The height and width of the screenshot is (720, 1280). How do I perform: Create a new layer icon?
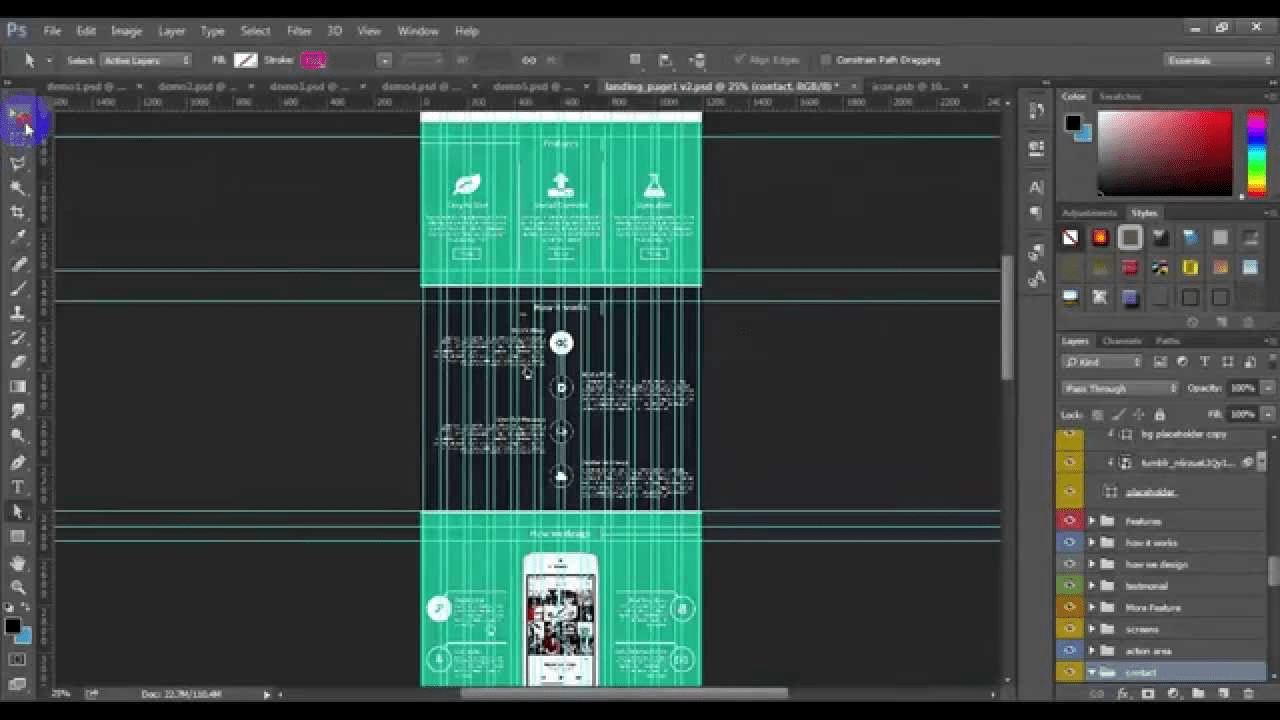1223,693
